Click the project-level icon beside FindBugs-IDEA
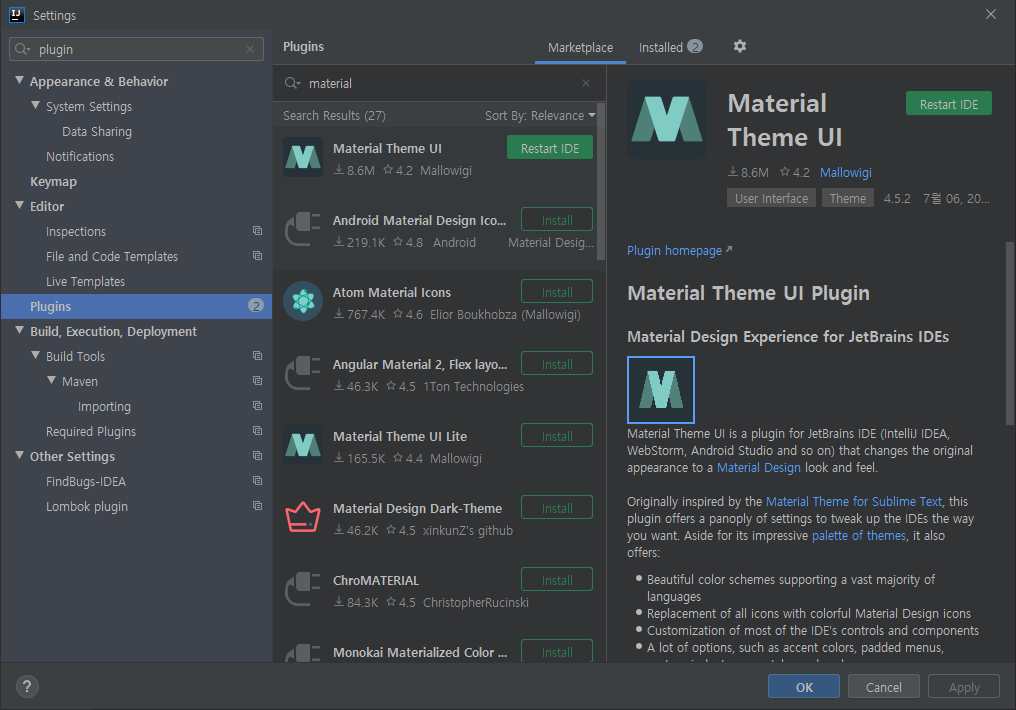Screen dimensions: 1016x710 click(x=257, y=481)
